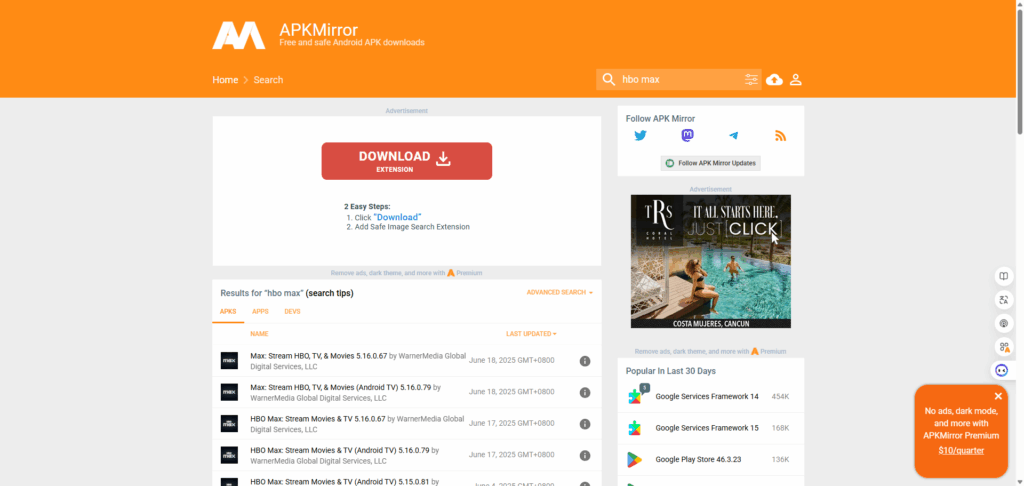Click the browser sidebar robot assistant icon
The width and height of the screenshot is (1024, 486).
pos(1002,370)
